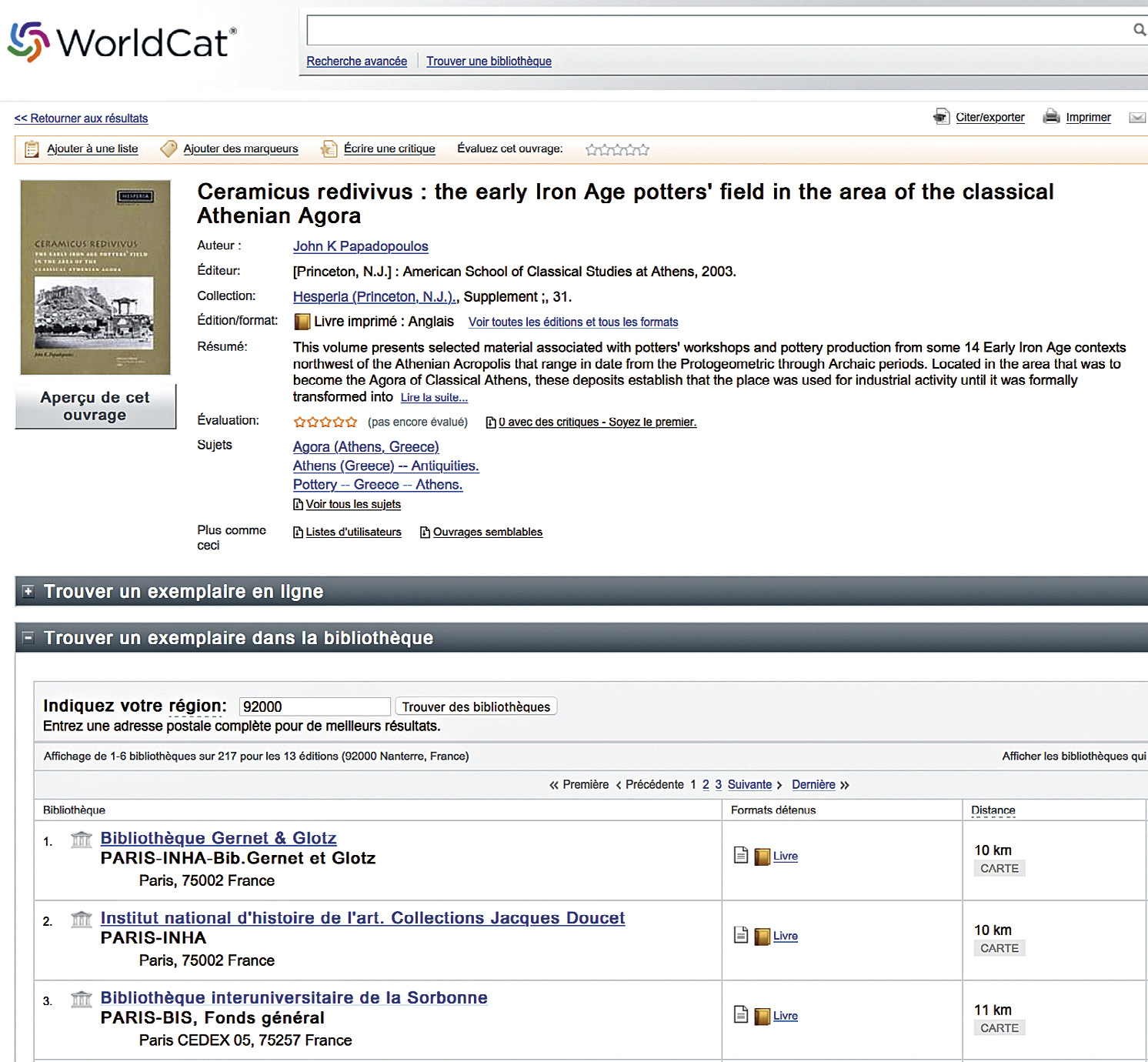Click the Ceramicus redivivus book cover thumbnail
This screenshot has height=1062, width=1148.
coord(95,278)
